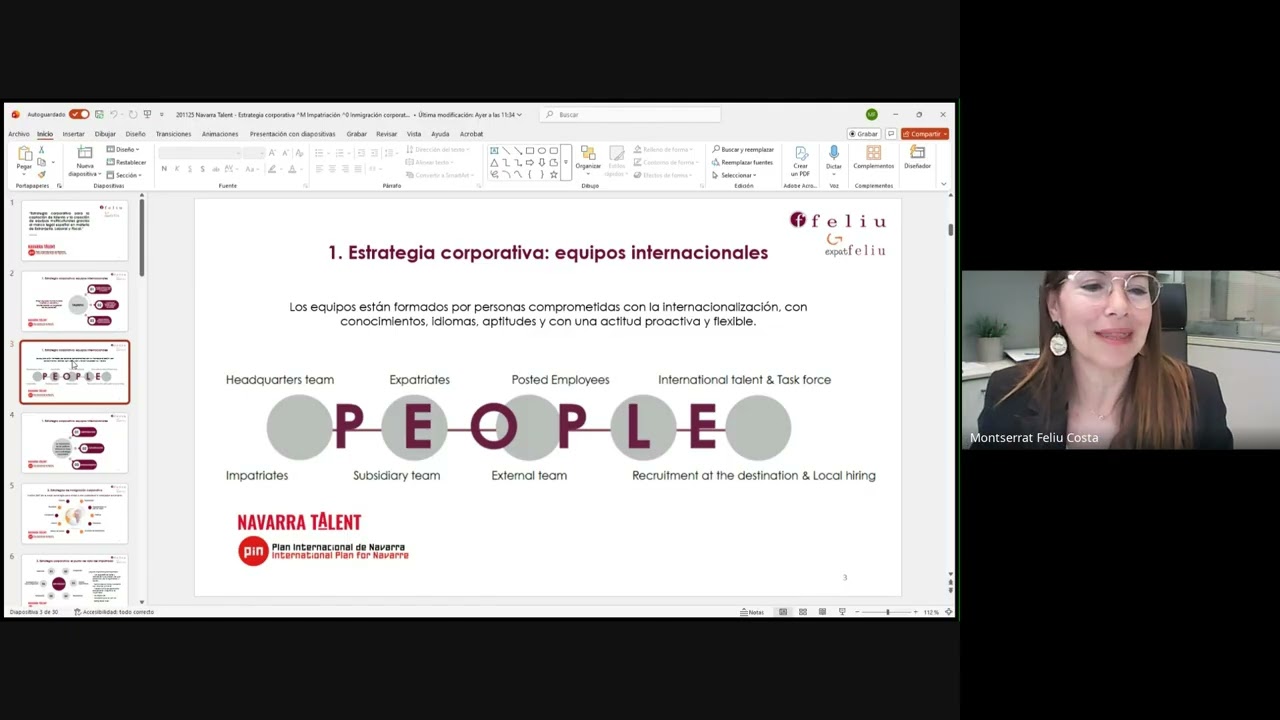Expand the Diseño layout dropdown
Image resolution: width=1280 pixels, height=720 pixels.
[121, 149]
